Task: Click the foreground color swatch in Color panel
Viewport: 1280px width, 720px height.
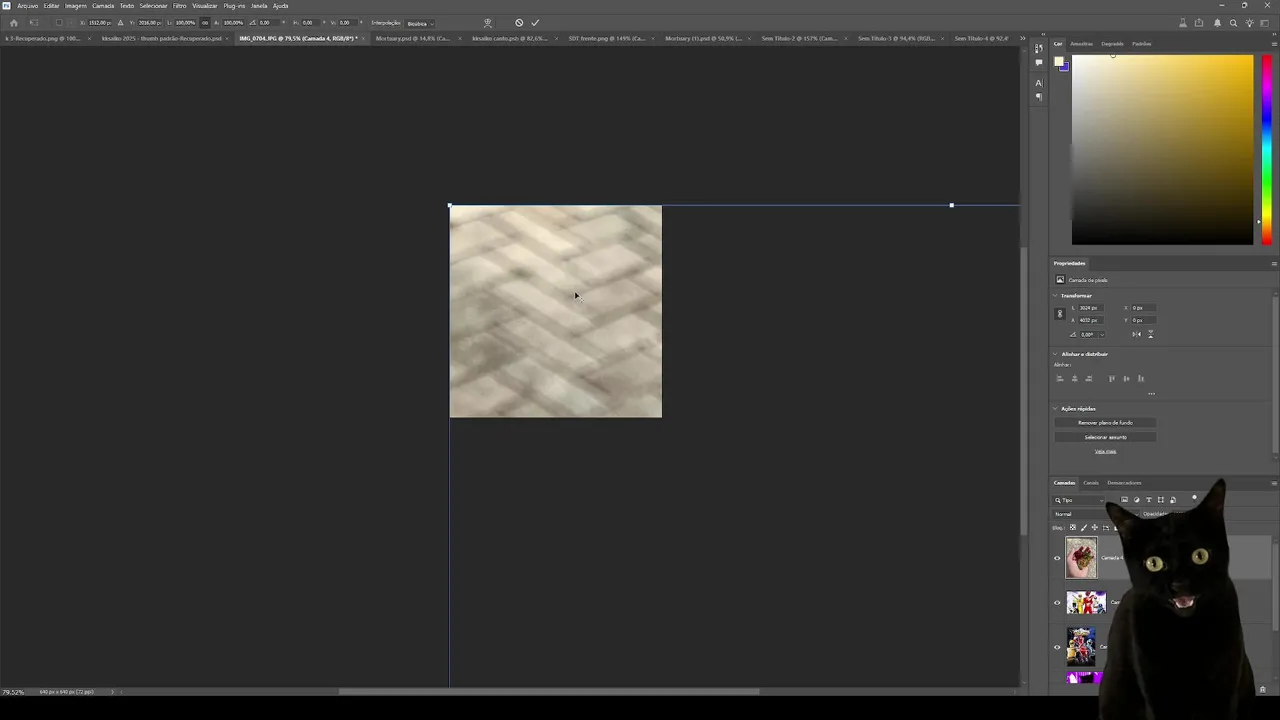Action: click(1059, 62)
